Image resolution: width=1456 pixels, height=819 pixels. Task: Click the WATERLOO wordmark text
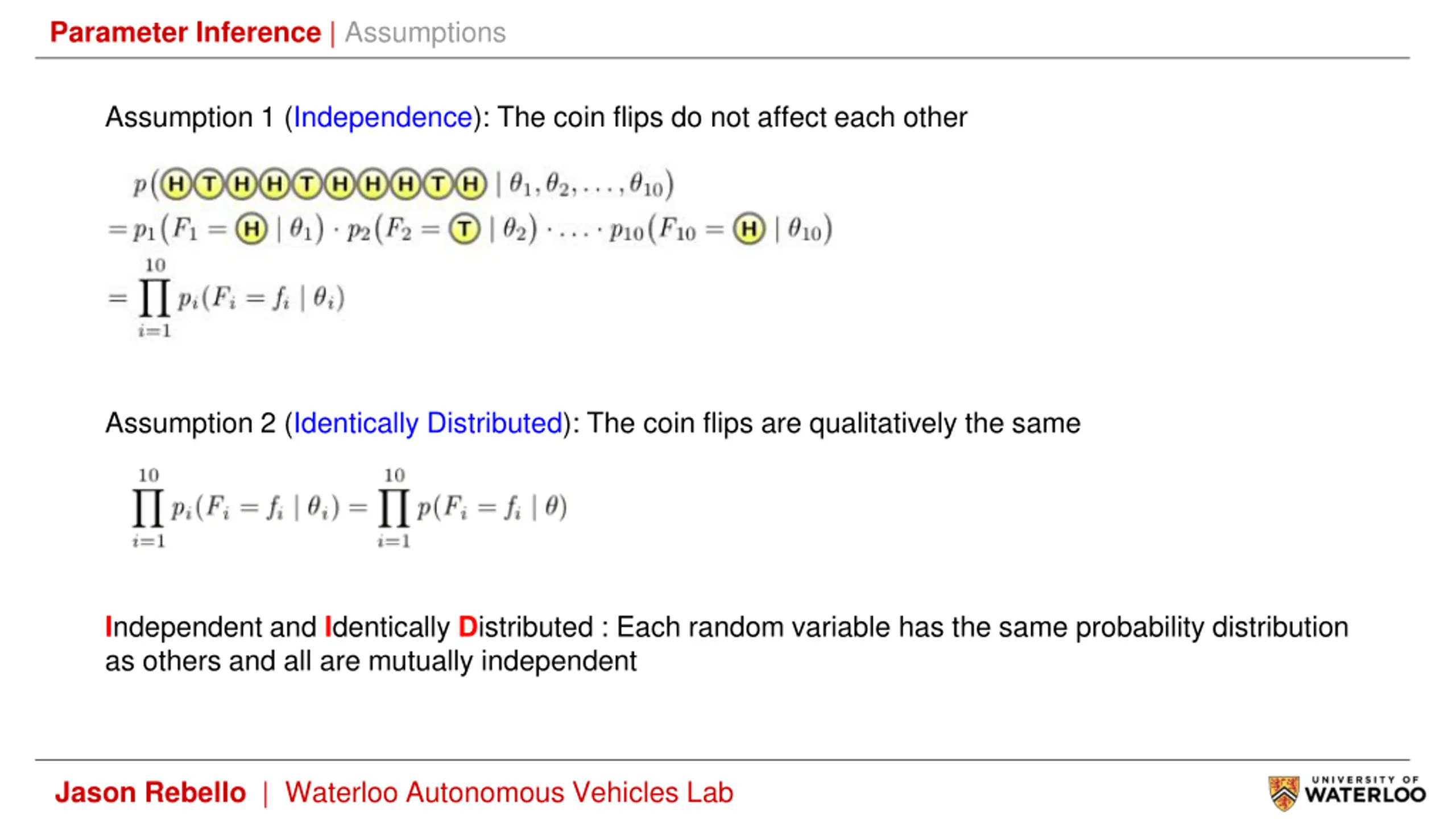[1365, 795]
